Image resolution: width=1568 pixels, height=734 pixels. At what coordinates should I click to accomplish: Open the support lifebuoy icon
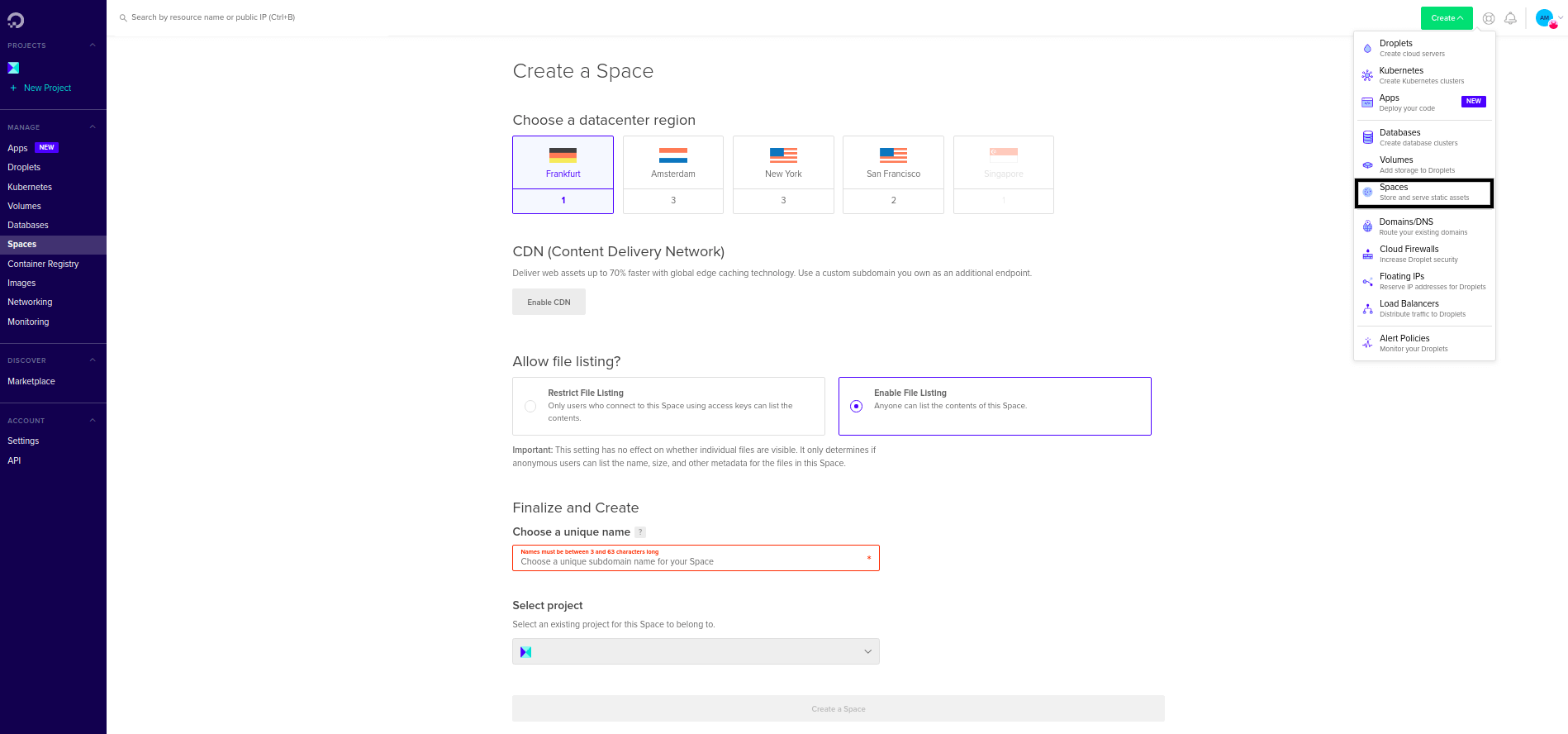tap(1489, 18)
